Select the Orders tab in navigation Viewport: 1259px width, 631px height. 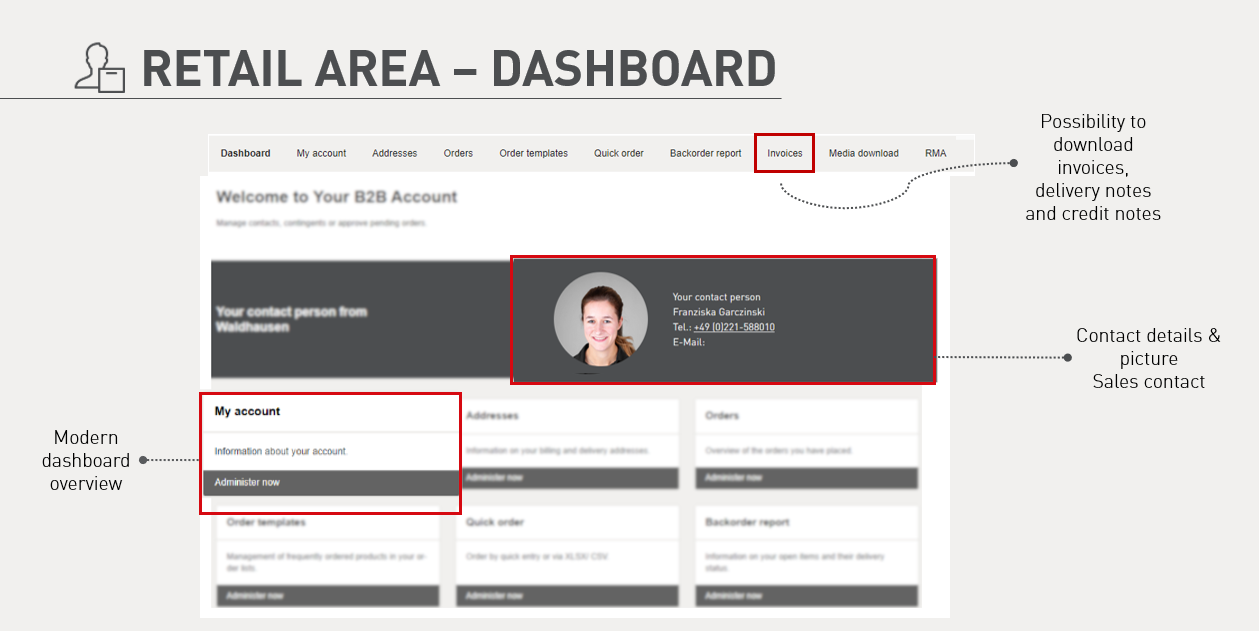(x=458, y=153)
